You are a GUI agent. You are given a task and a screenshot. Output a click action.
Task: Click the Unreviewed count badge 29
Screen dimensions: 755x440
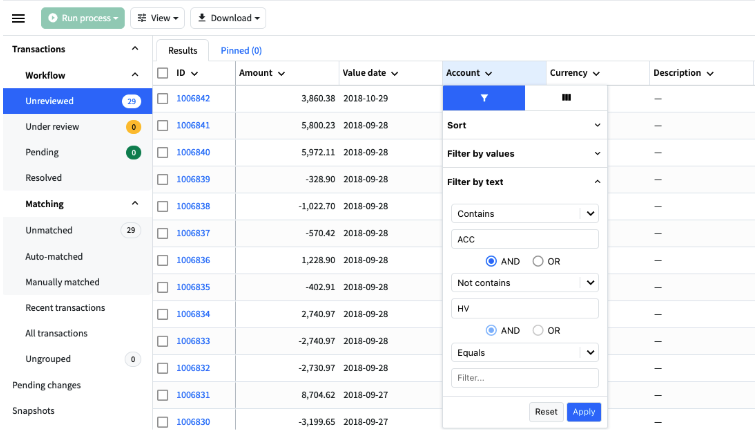pyautogui.click(x=131, y=101)
